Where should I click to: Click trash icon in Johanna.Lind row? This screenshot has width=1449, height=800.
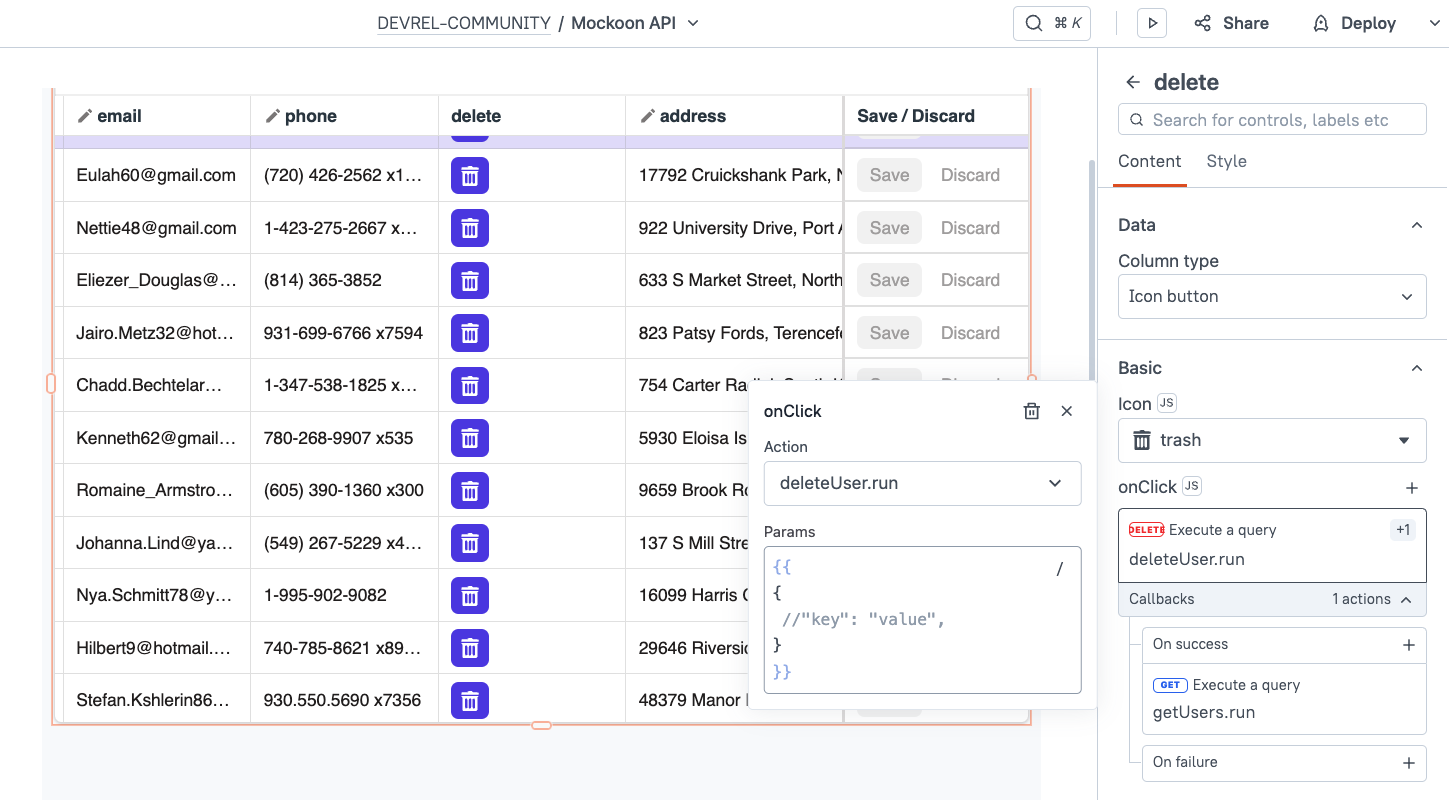pyautogui.click(x=470, y=543)
